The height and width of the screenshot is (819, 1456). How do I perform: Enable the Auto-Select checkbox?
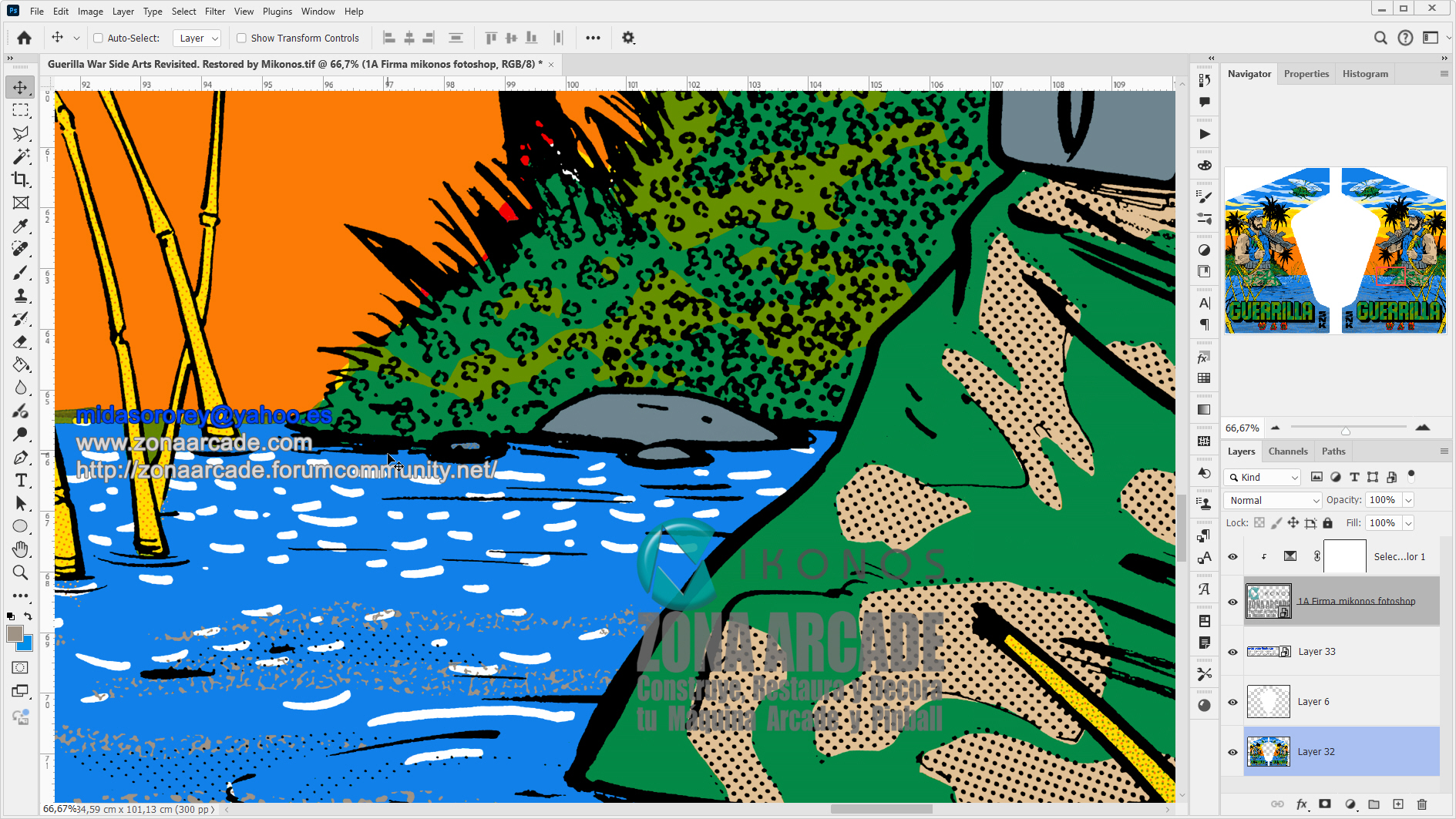point(98,38)
